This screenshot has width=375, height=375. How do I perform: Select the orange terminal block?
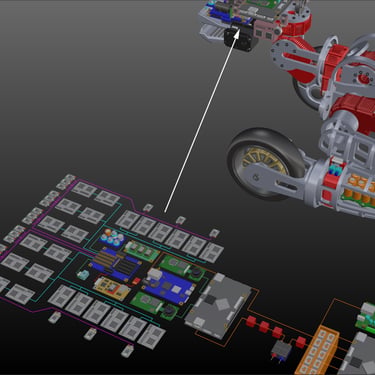[x=317, y=350]
